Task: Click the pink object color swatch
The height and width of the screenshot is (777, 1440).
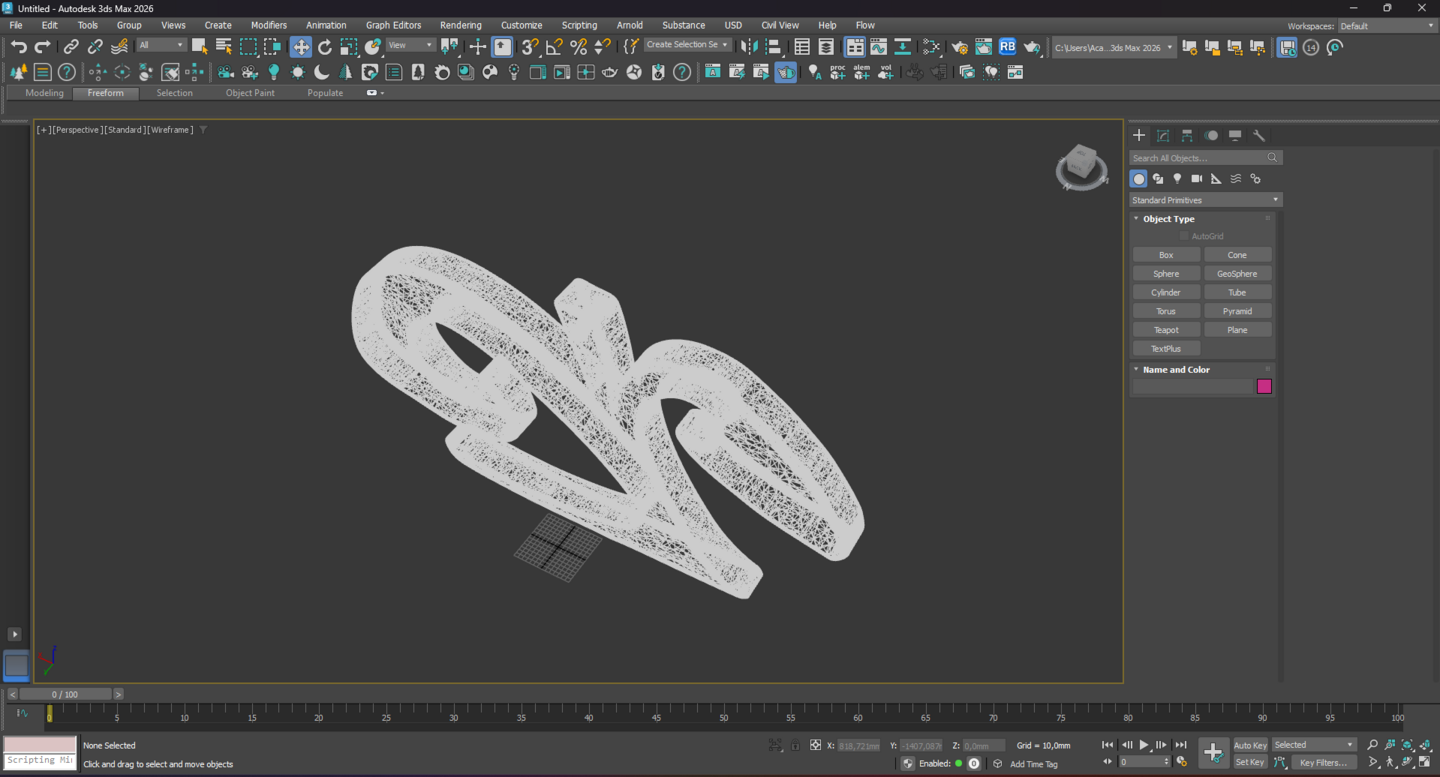Action: [1264, 387]
